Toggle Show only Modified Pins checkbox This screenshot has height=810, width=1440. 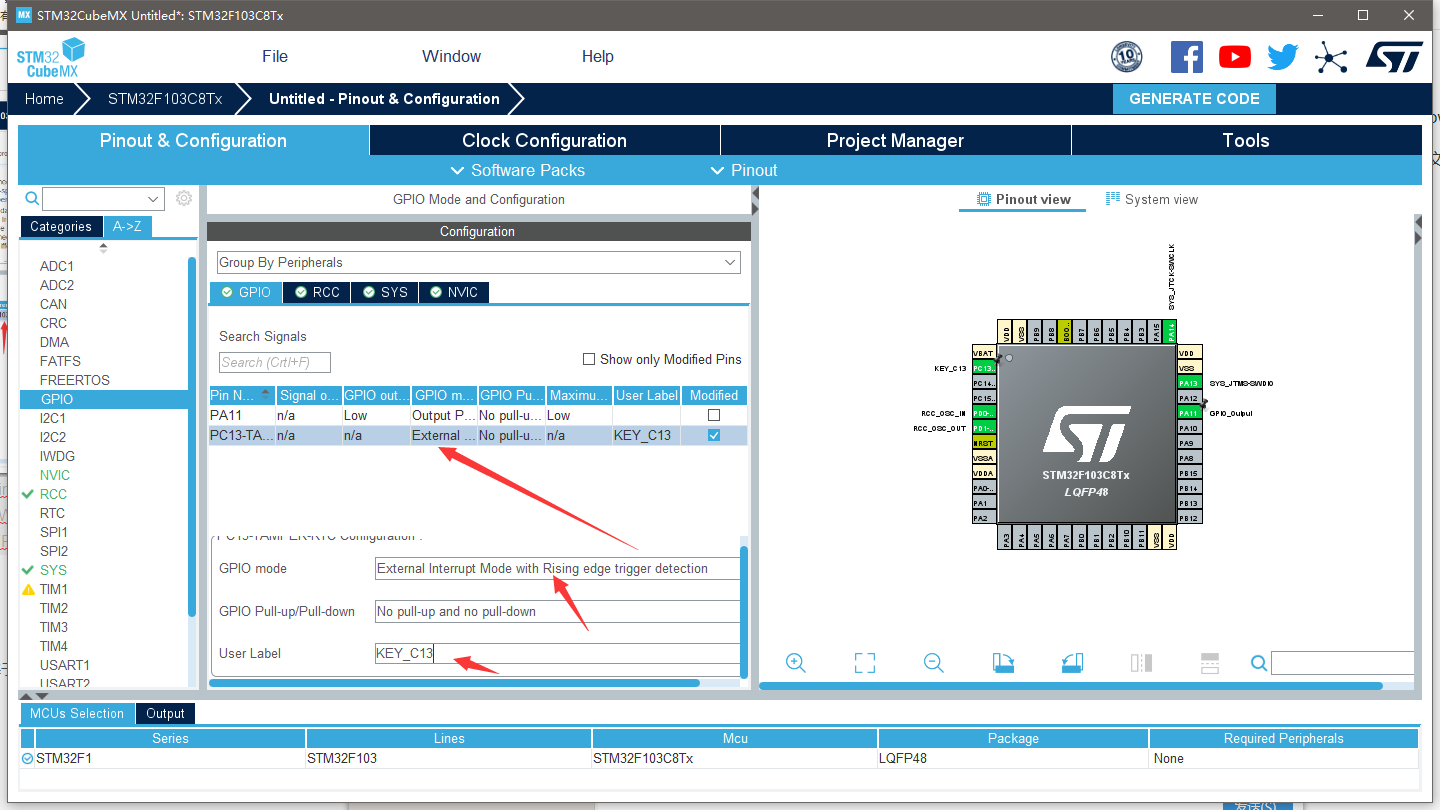coord(589,359)
